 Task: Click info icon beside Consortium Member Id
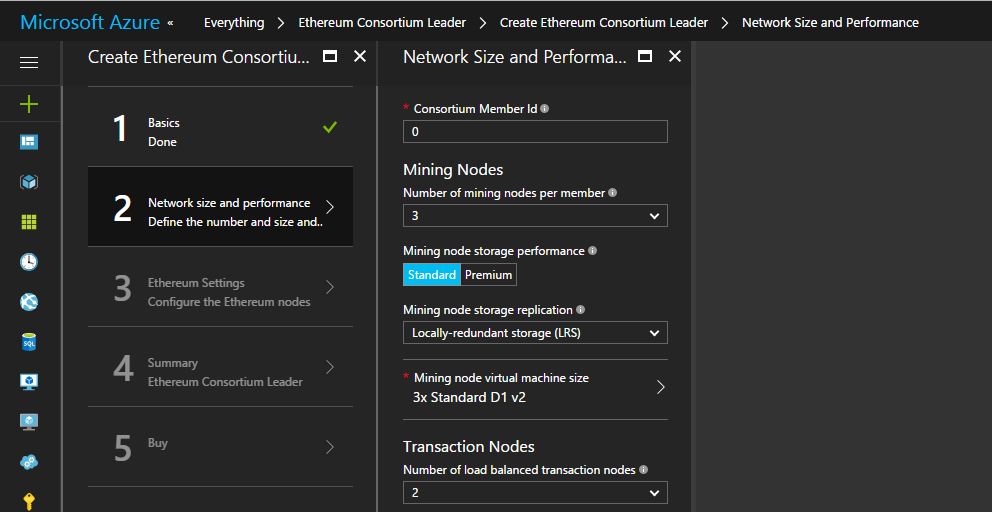point(545,109)
